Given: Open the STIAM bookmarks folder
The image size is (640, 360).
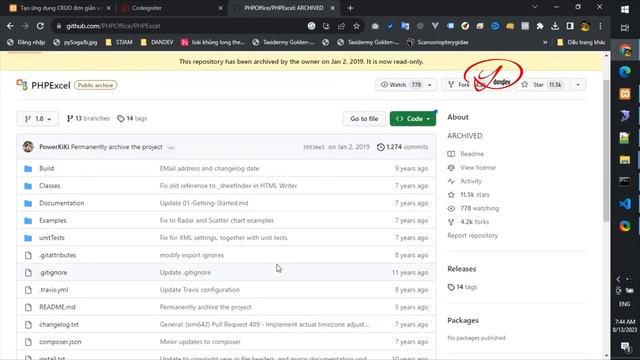Looking at the screenshot, I should tap(119, 42).
